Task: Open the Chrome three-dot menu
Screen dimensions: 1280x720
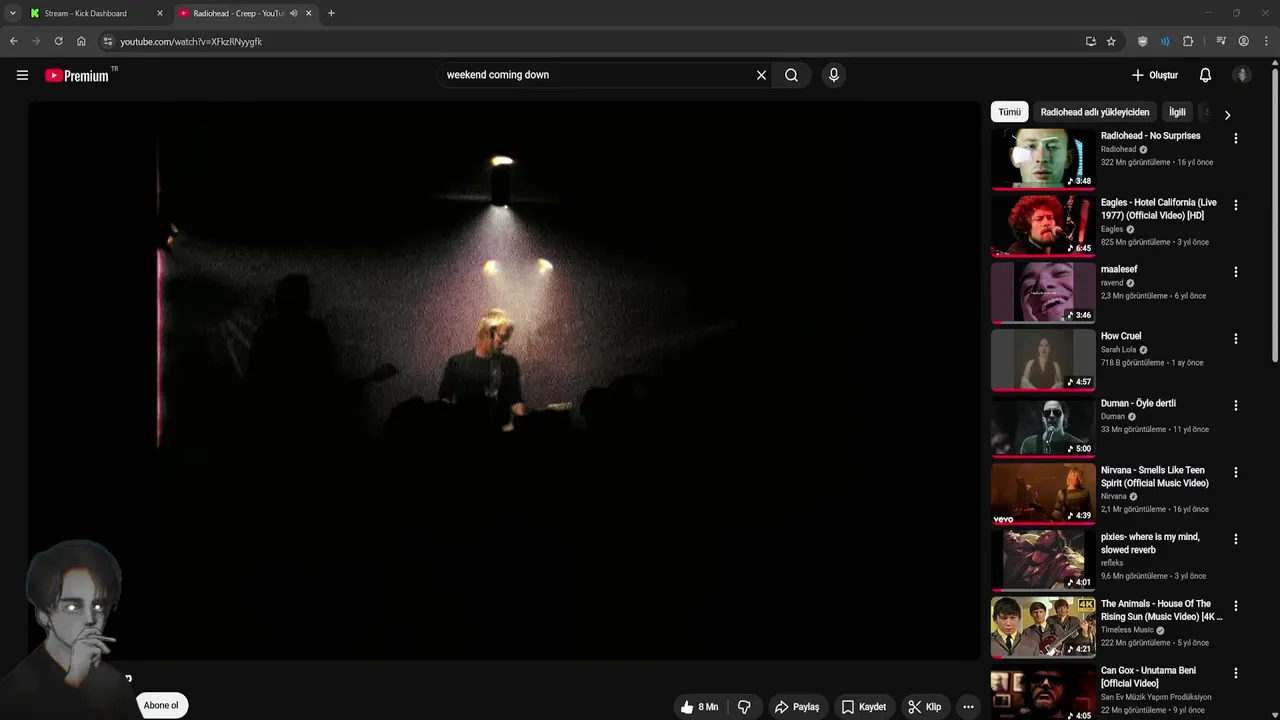Action: [x=1267, y=41]
